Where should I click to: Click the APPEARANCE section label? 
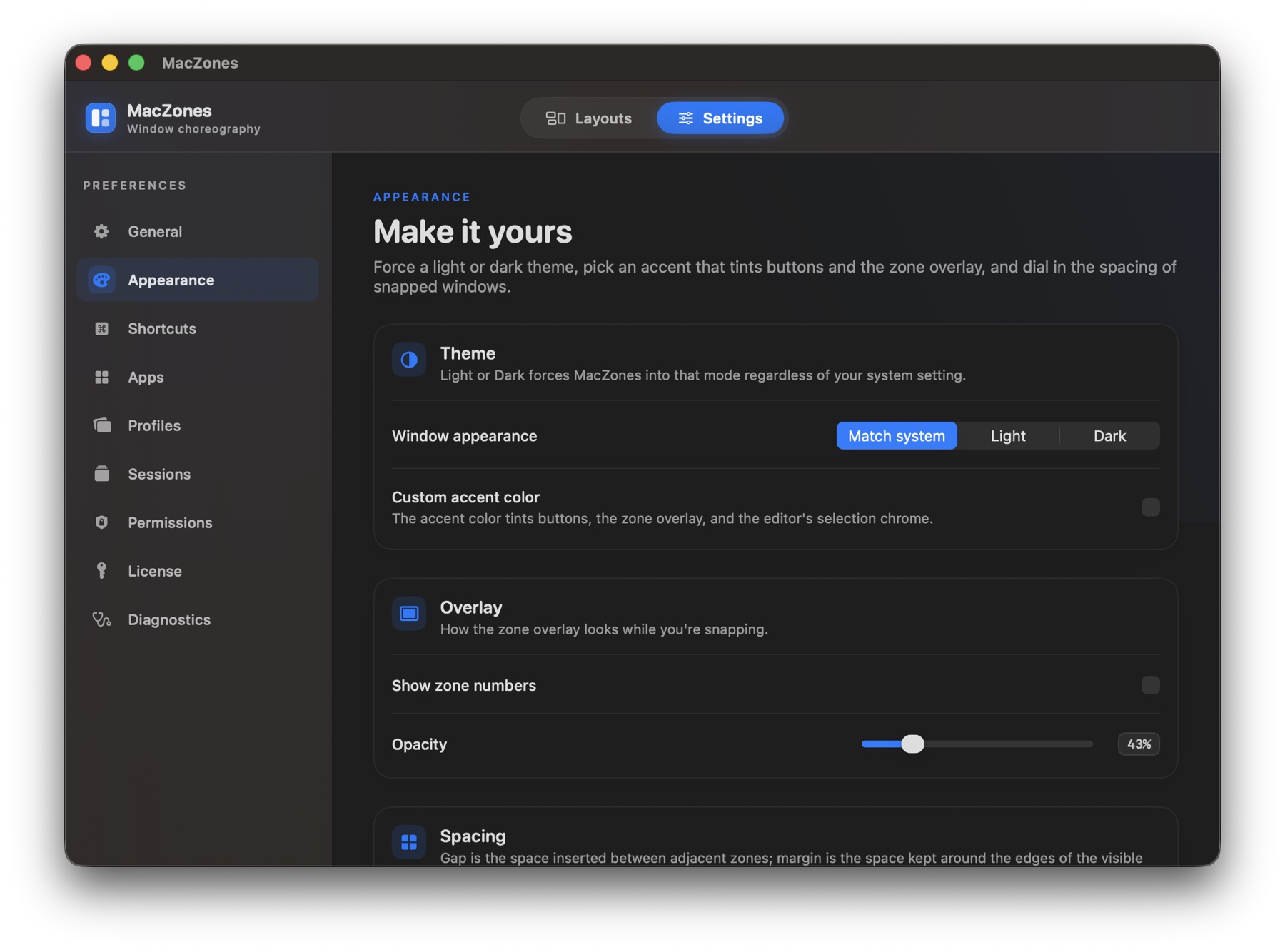click(422, 197)
